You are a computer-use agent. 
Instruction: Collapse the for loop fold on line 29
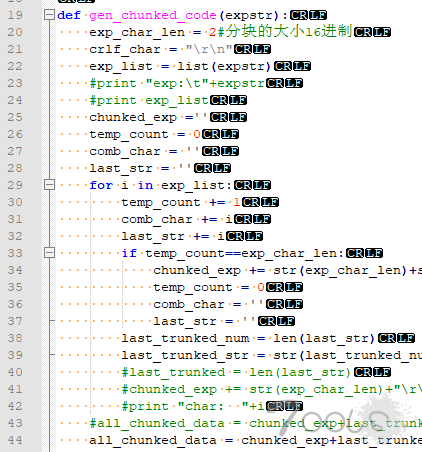coord(49,185)
